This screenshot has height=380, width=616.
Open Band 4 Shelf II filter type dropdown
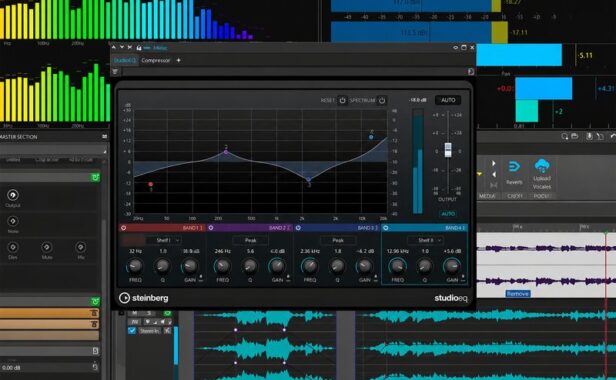(425, 240)
